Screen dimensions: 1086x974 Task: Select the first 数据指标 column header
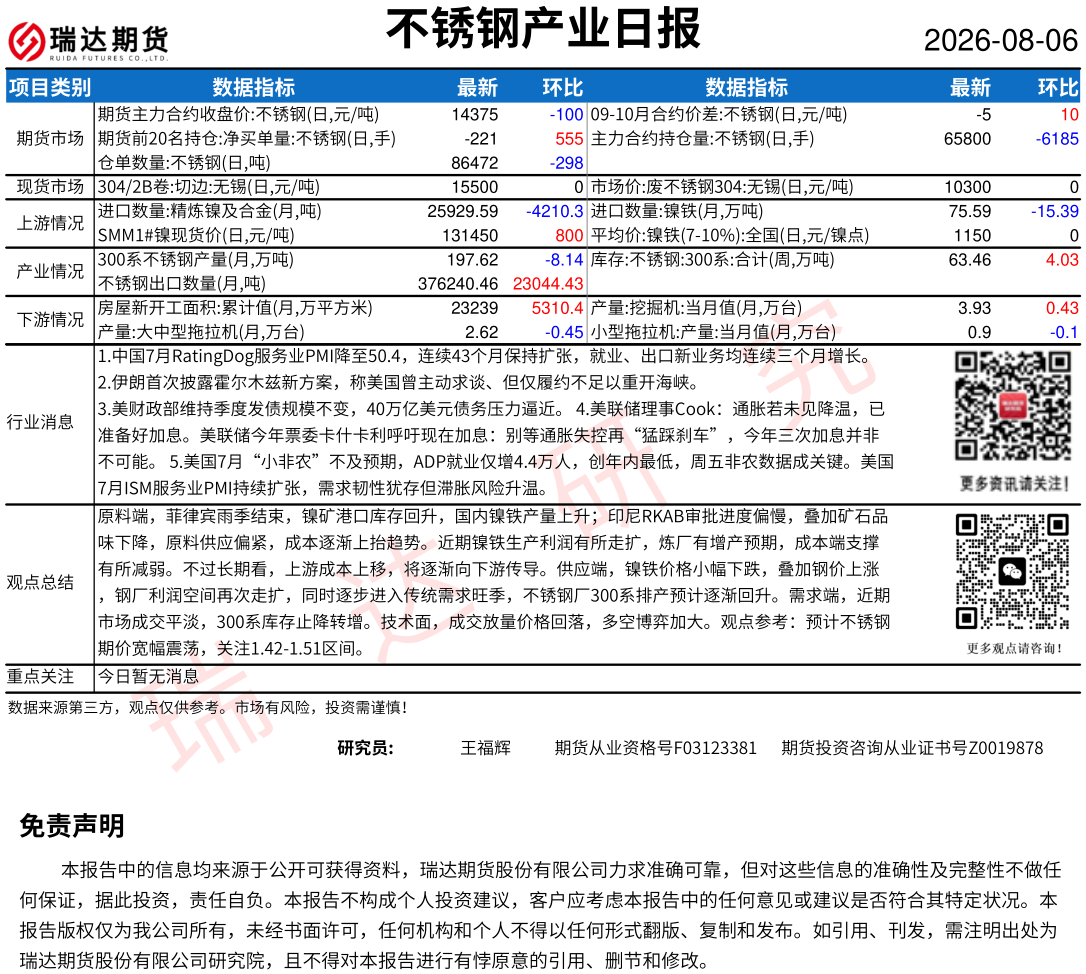pyautogui.click(x=253, y=87)
